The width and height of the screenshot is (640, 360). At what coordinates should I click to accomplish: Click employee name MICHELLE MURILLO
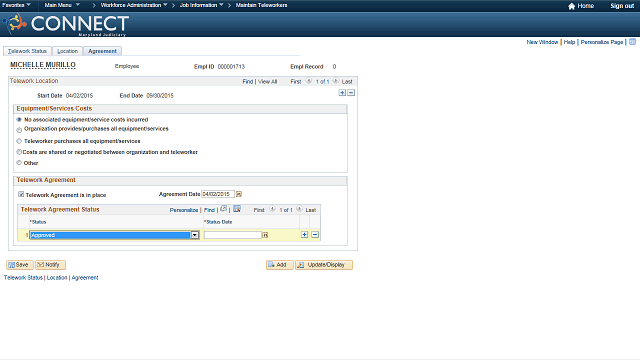pos(43,65)
